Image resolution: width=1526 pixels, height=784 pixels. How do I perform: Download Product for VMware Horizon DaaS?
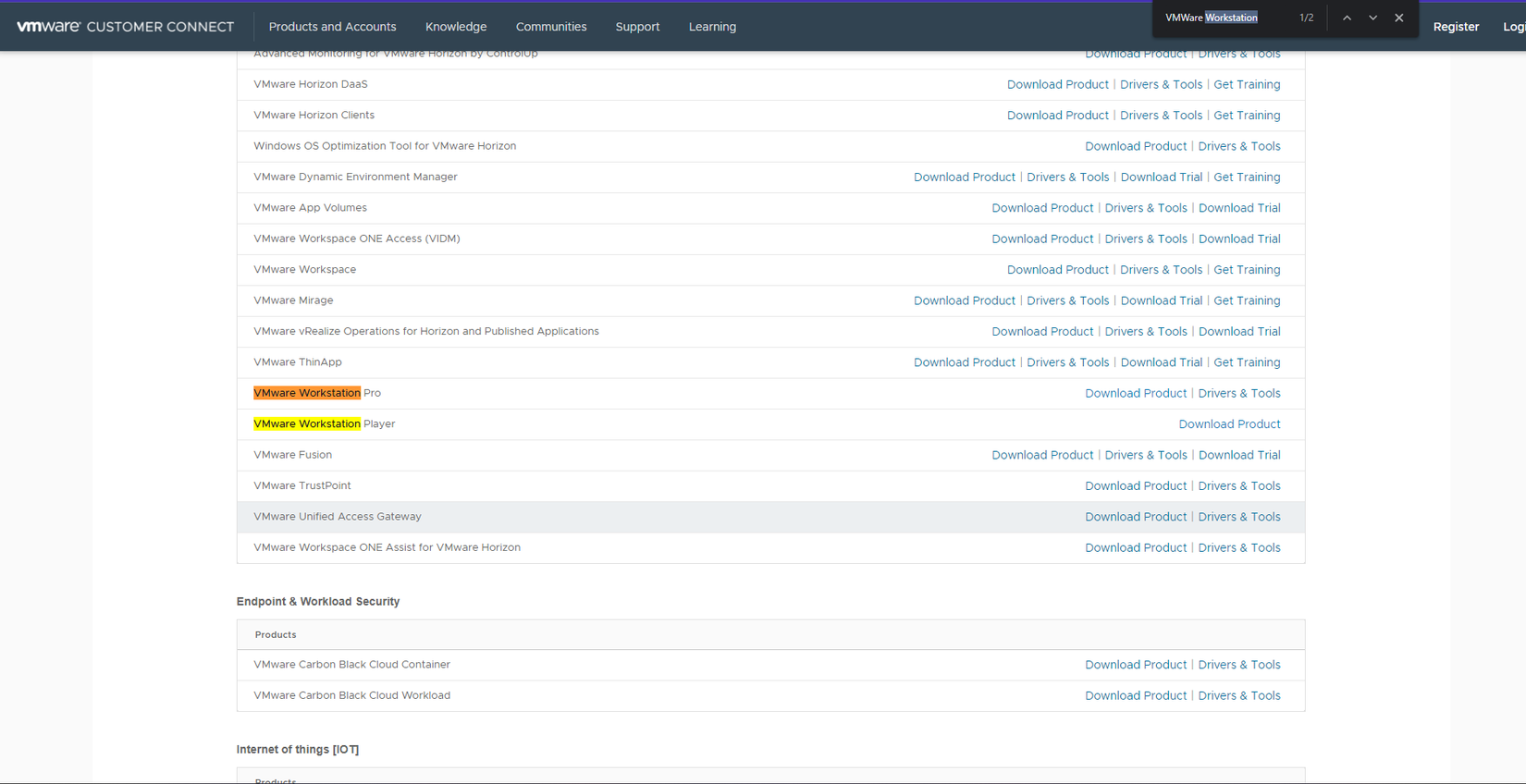pyautogui.click(x=1058, y=84)
